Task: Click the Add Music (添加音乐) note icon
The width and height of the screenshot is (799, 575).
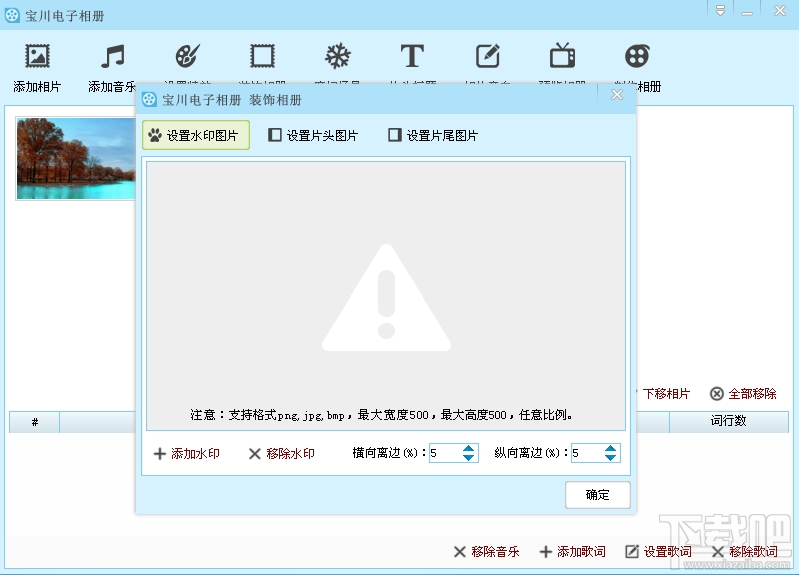Action: 113,56
